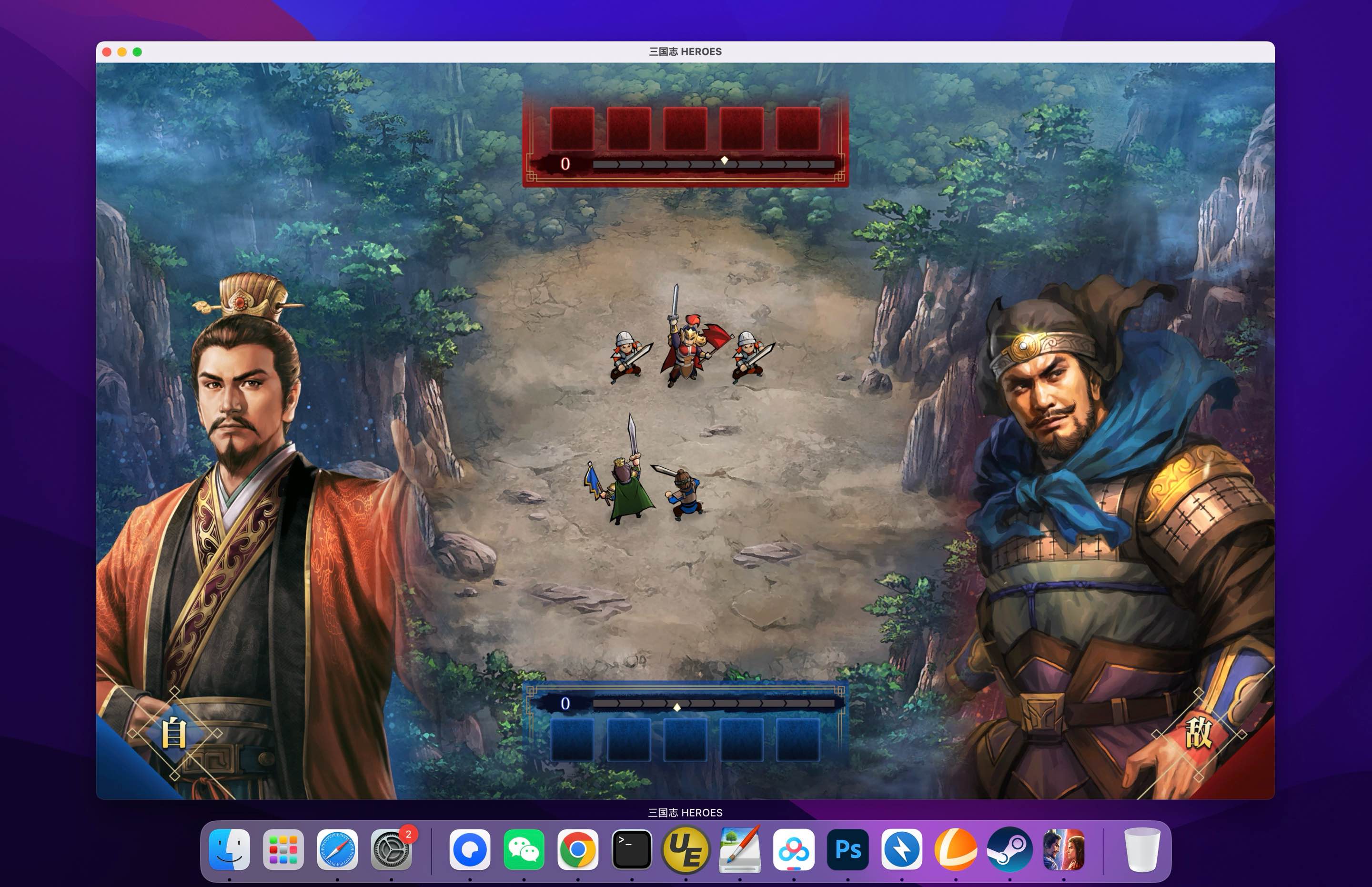Click the 自 (self) emblem badge
Viewport: 1372px width, 887px height.
click(x=174, y=733)
